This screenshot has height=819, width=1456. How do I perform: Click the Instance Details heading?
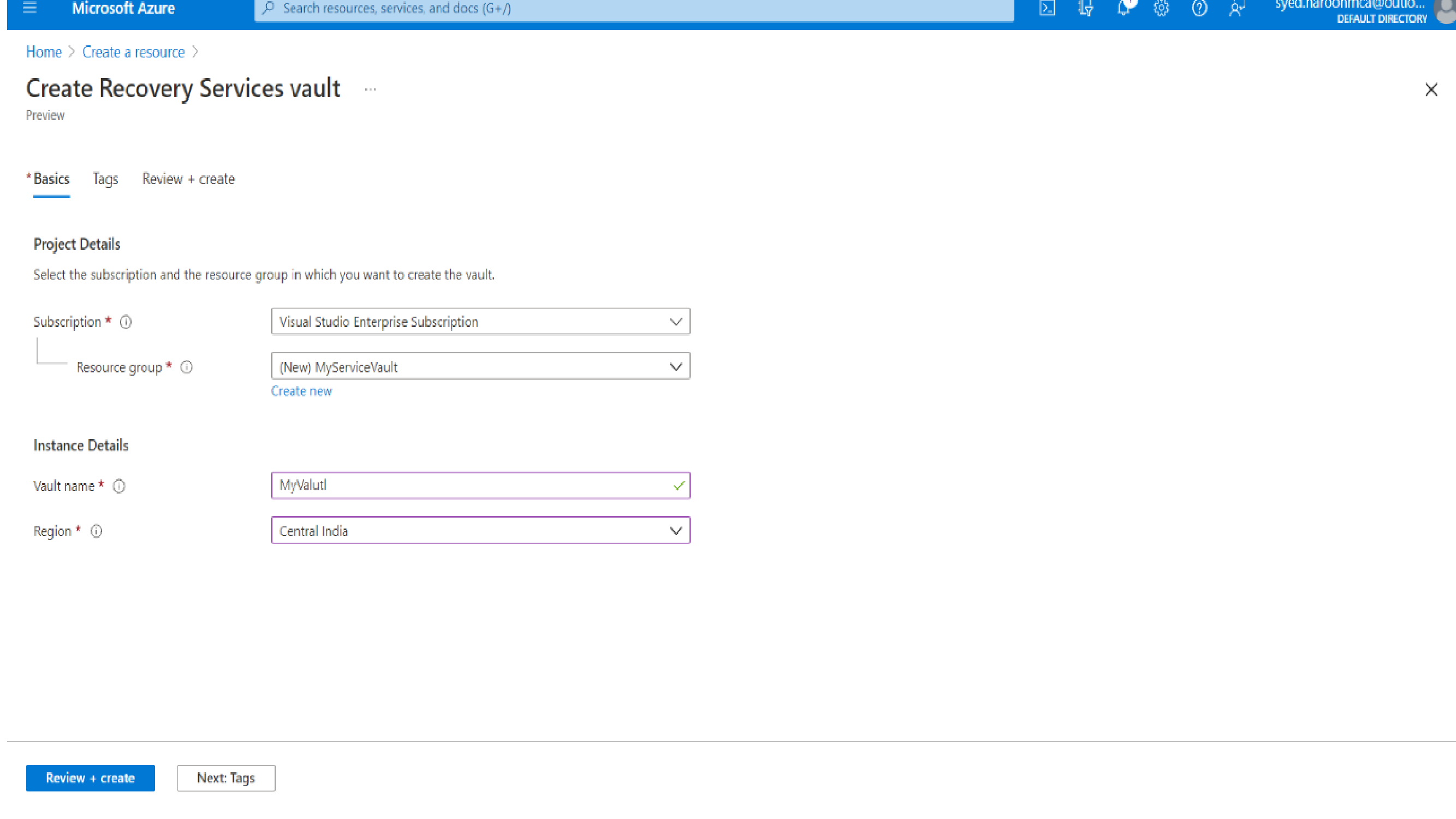tap(81, 446)
